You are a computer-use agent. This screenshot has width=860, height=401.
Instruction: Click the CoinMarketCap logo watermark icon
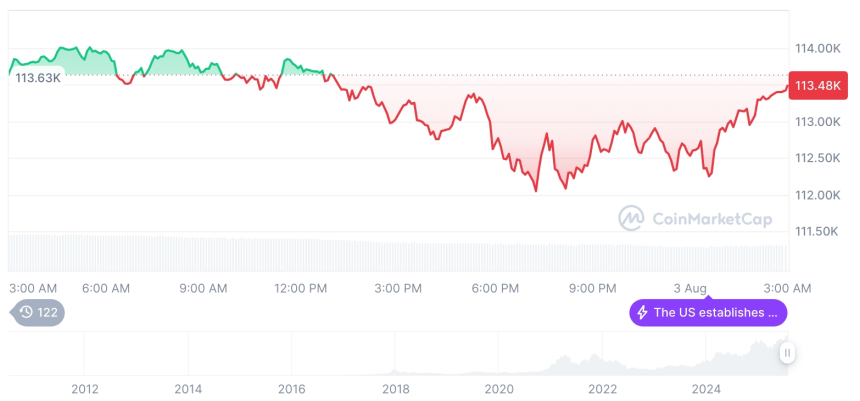pyautogui.click(x=630, y=217)
